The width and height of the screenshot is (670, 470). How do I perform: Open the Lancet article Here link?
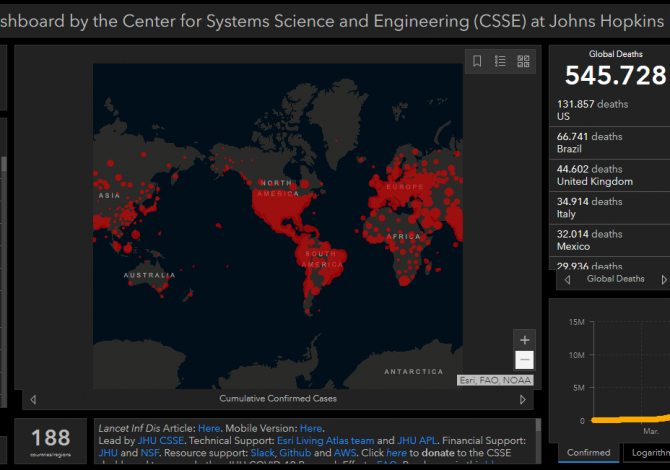209,428
